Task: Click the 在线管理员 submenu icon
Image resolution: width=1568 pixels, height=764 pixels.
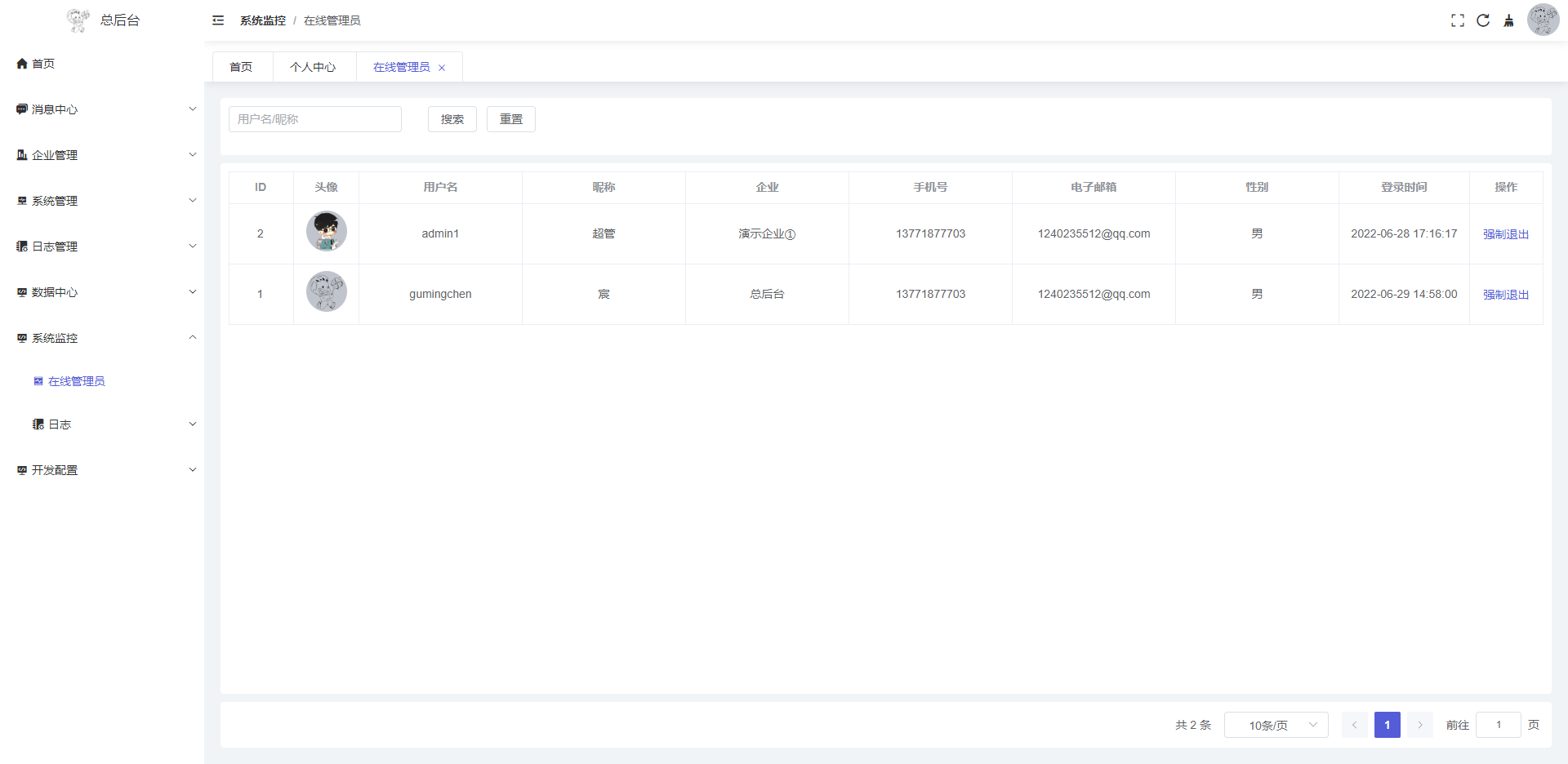Action: [x=38, y=381]
